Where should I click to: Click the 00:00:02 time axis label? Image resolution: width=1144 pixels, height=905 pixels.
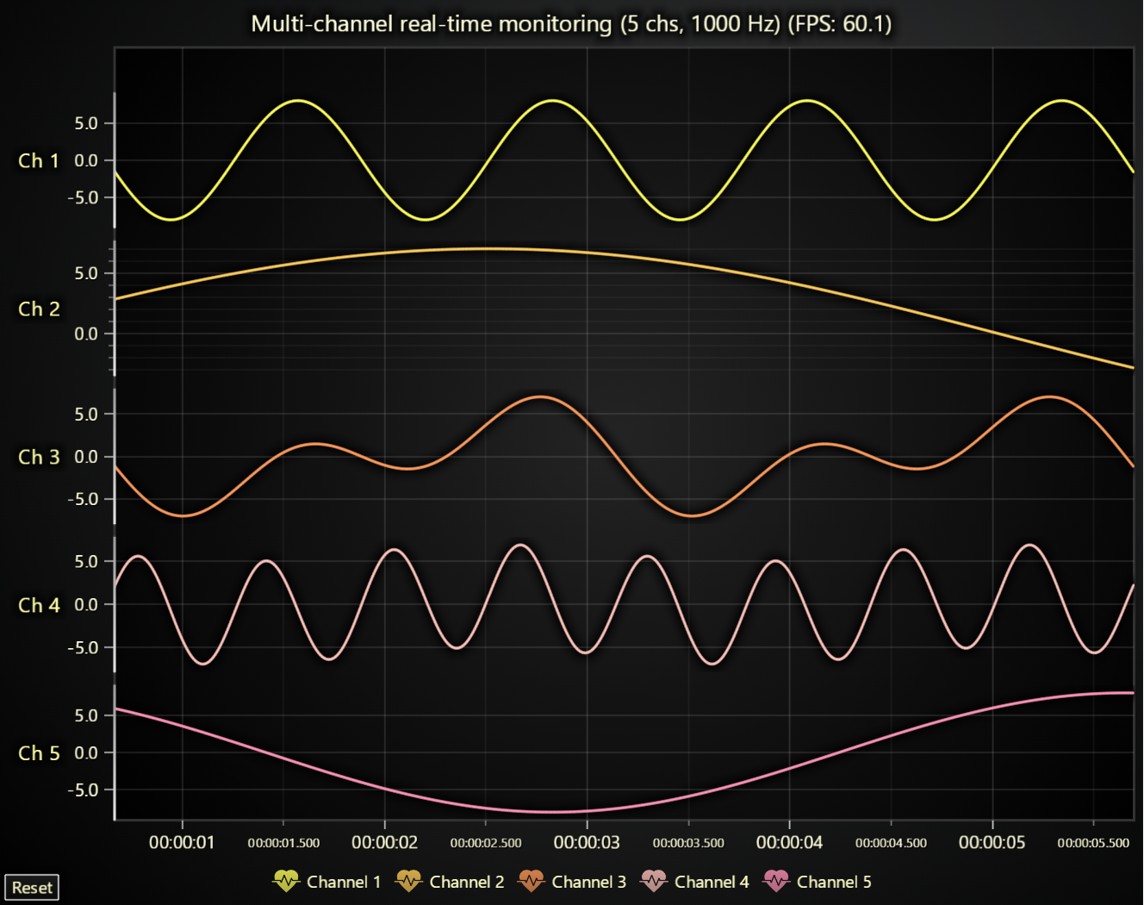[384, 842]
